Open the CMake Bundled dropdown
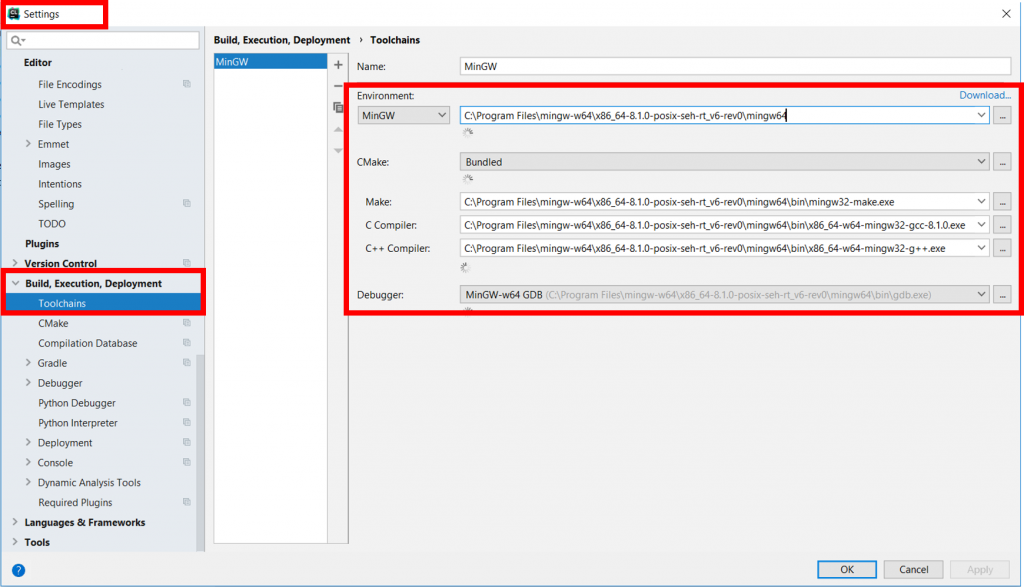The width and height of the screenshot is (1024, 587). [981, 162]
